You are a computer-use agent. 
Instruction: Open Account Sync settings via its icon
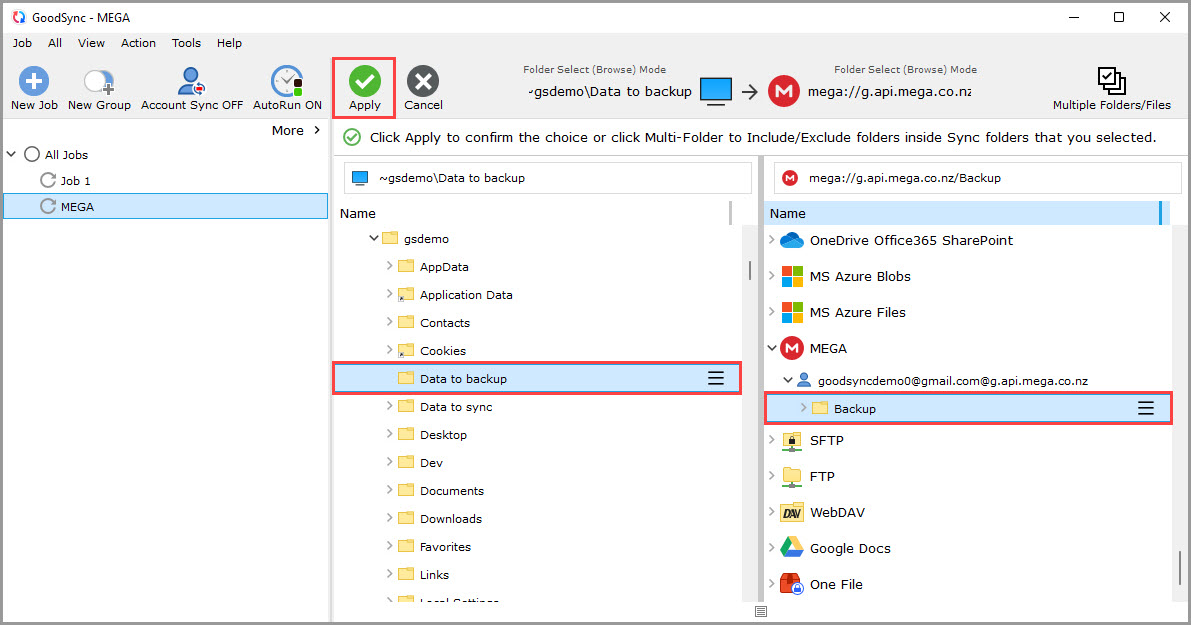pos(190,80)
